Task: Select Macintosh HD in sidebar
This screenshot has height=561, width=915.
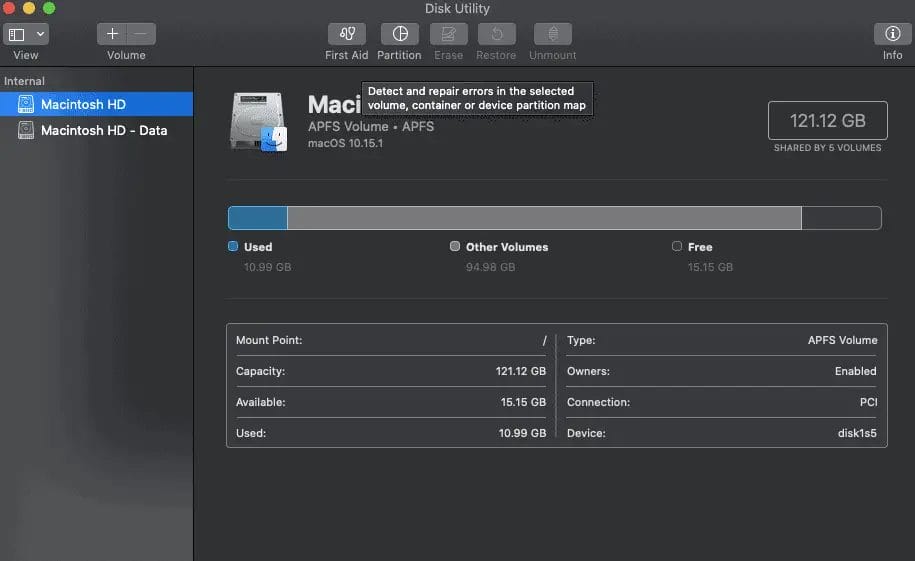Action: click(96, 104)
